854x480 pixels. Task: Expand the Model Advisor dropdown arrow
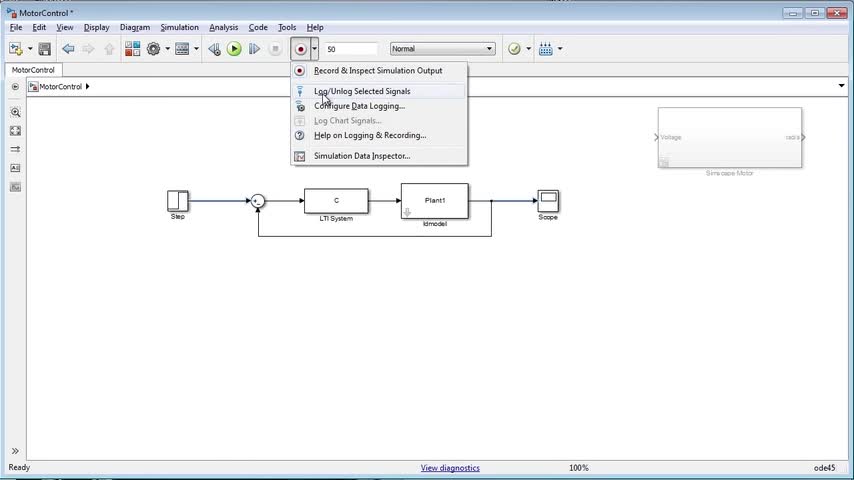tap(528, 49)
